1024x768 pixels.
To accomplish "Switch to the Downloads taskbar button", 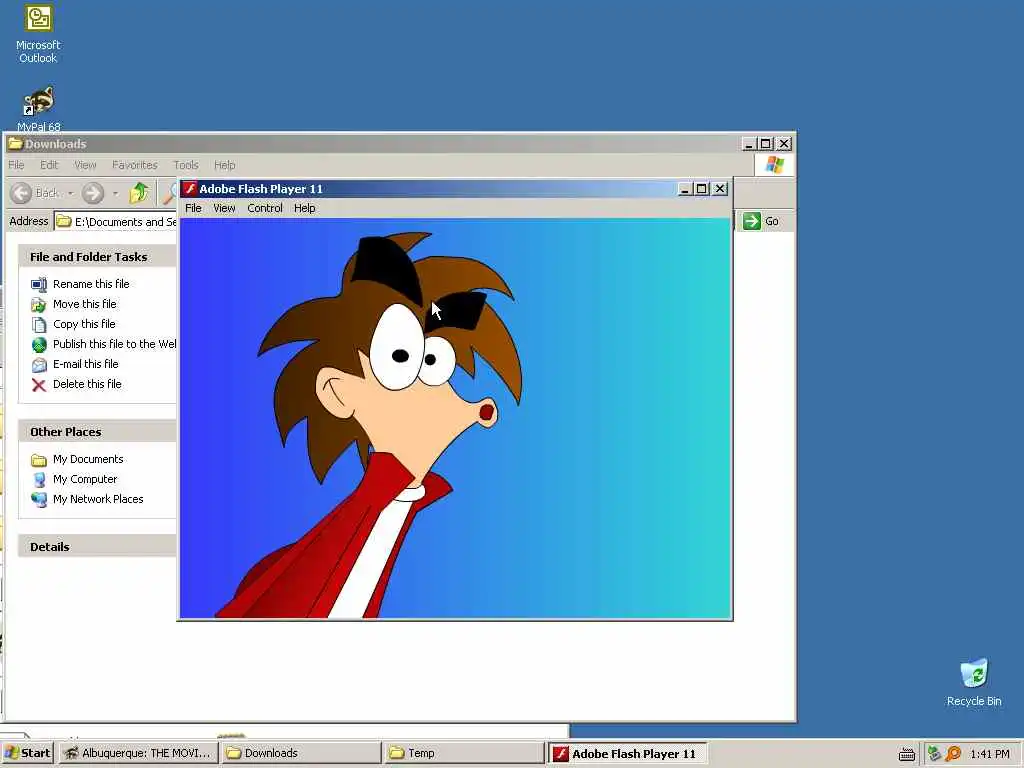I will pyautogui.click(x=301, y=753).
